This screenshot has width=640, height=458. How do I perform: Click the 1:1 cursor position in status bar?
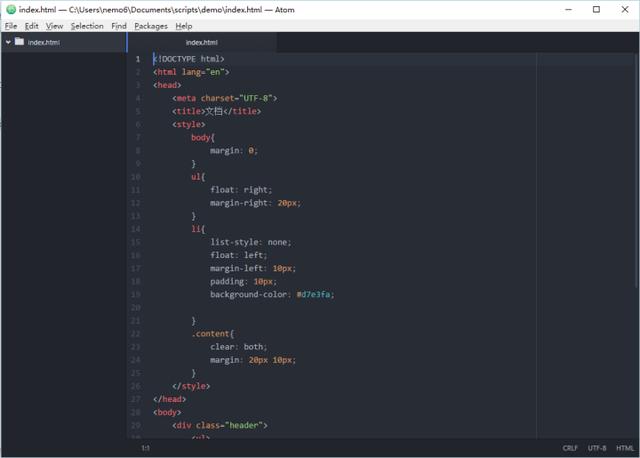coord(145,448)
